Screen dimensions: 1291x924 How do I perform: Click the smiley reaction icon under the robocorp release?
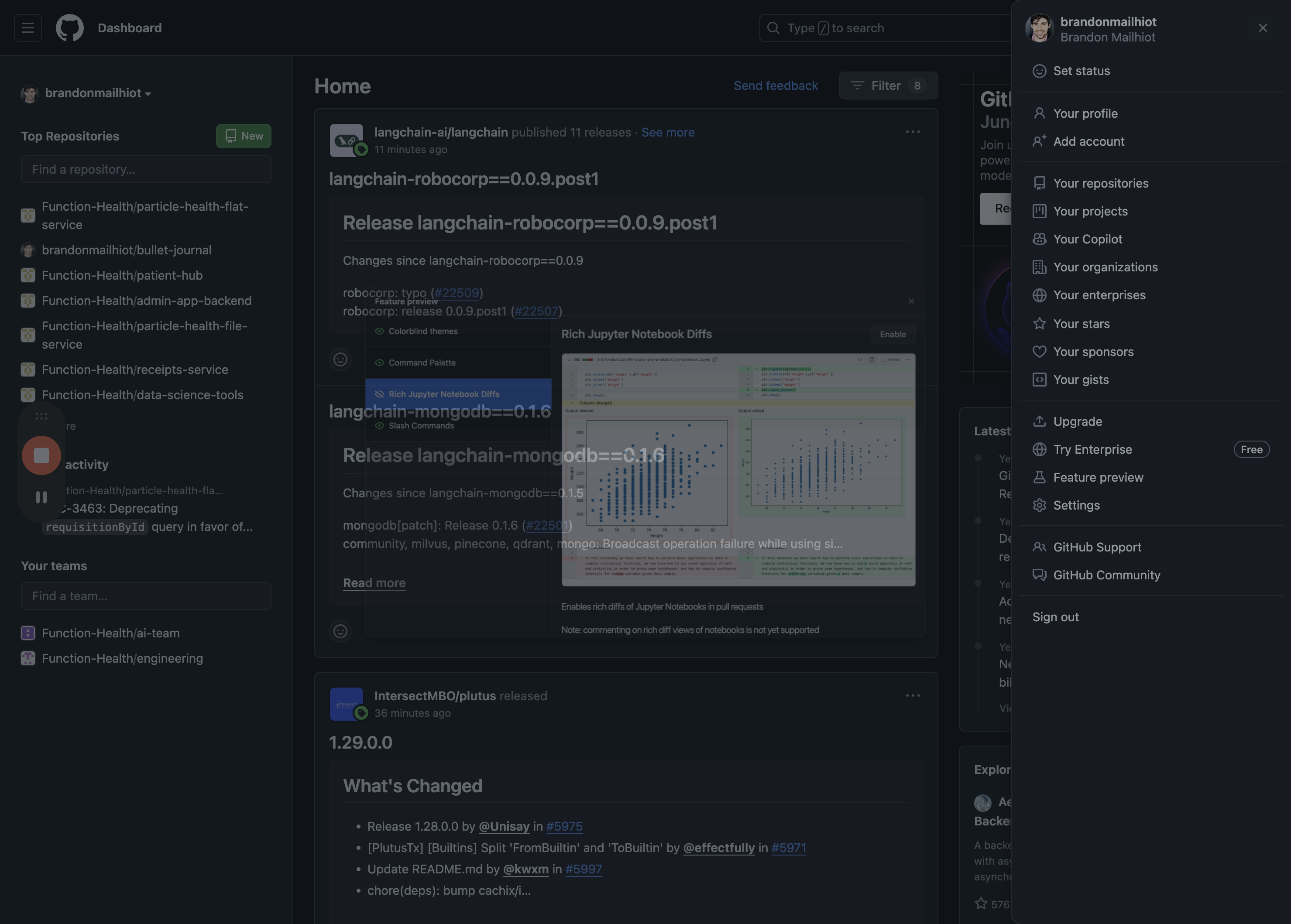(x=340, y=359)
